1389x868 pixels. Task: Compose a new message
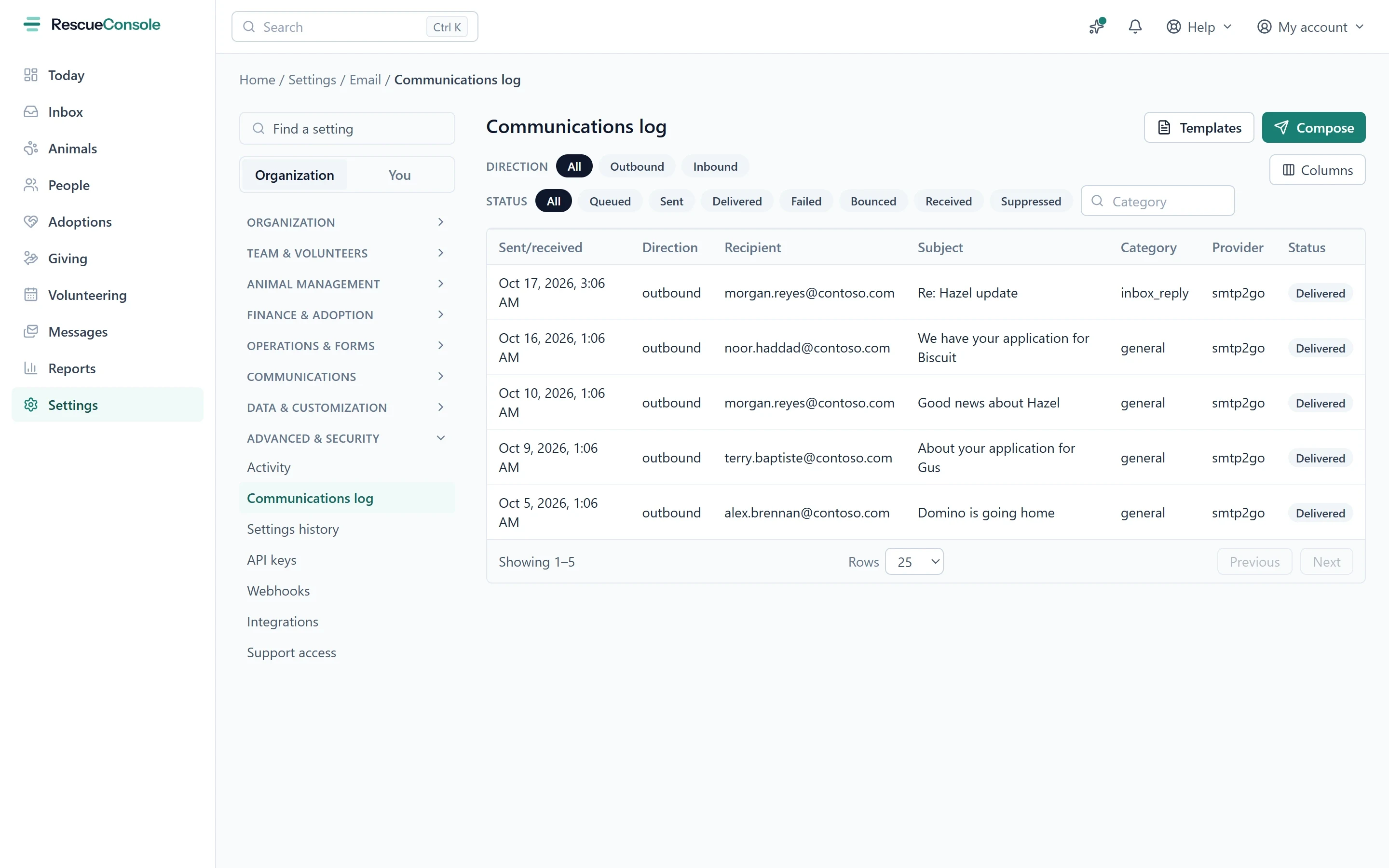[1313, 127]
